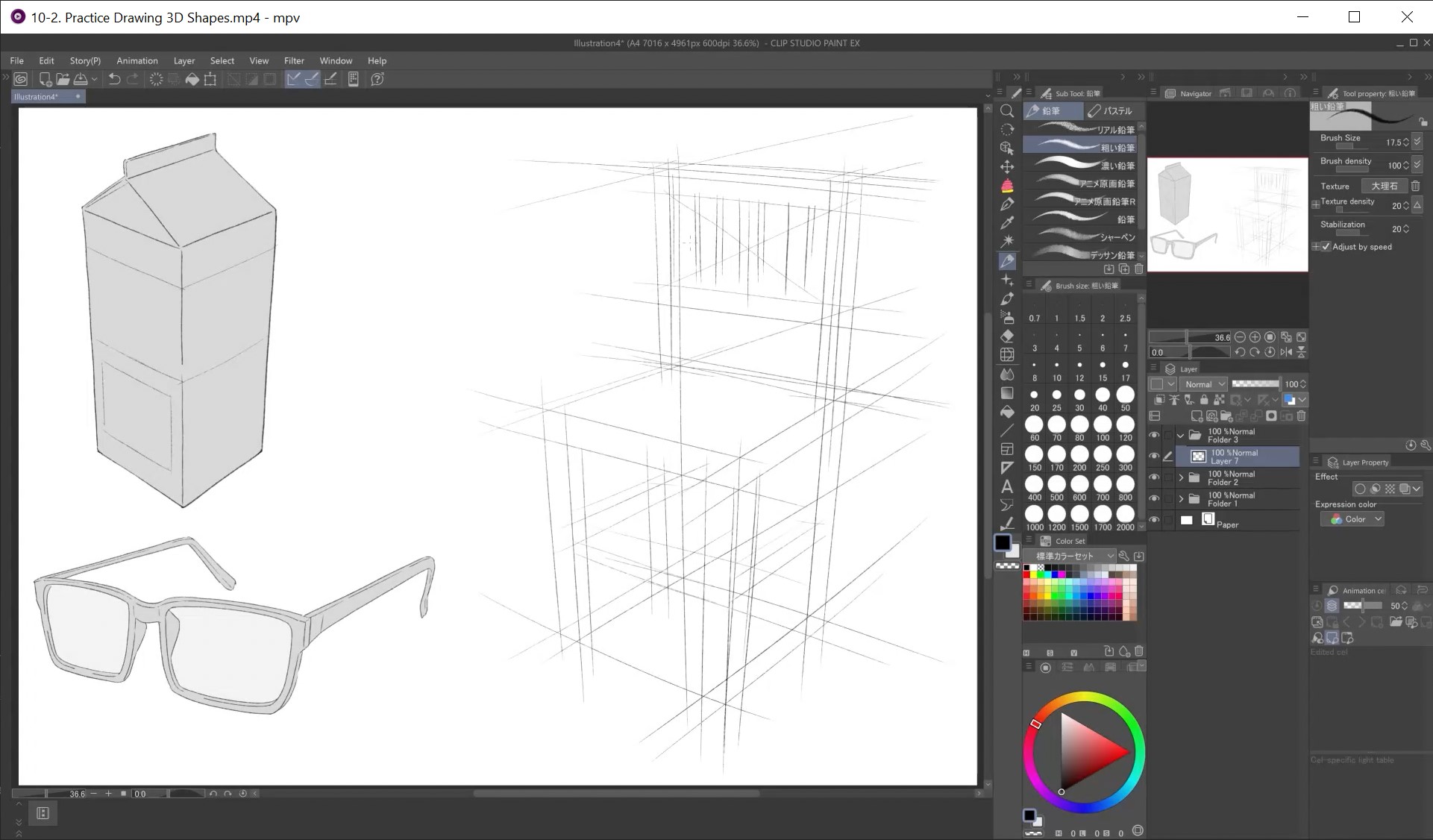
Task: Select the Airbrush spray tool
Action: pos(1007,317)
